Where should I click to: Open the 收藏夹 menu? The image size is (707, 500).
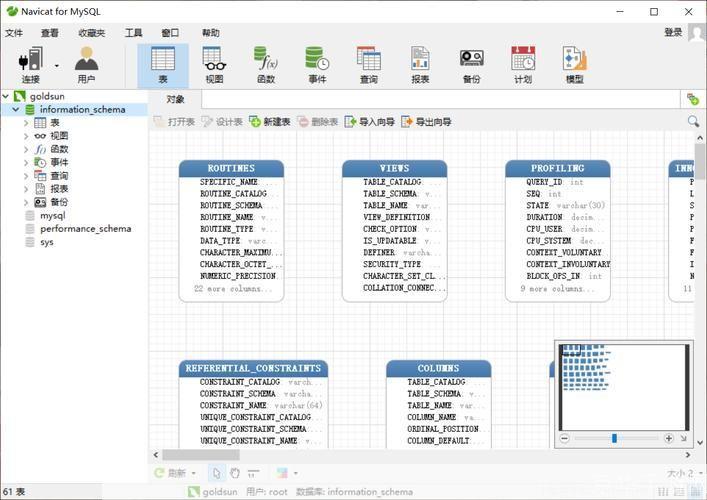pyautogui.click(x=92, y=33)
